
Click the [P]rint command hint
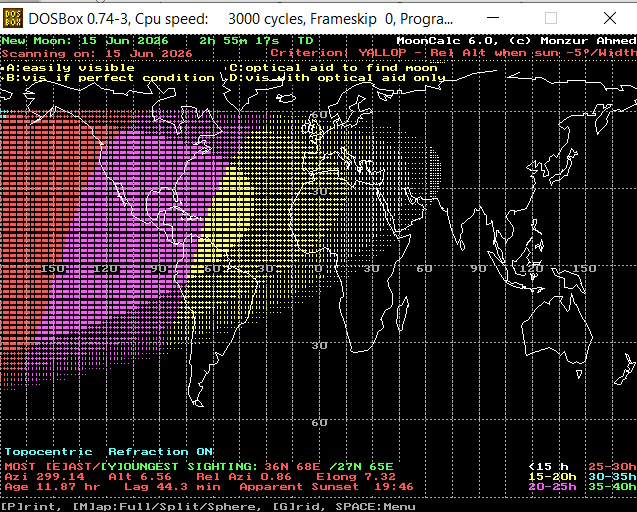click(30, 507)
